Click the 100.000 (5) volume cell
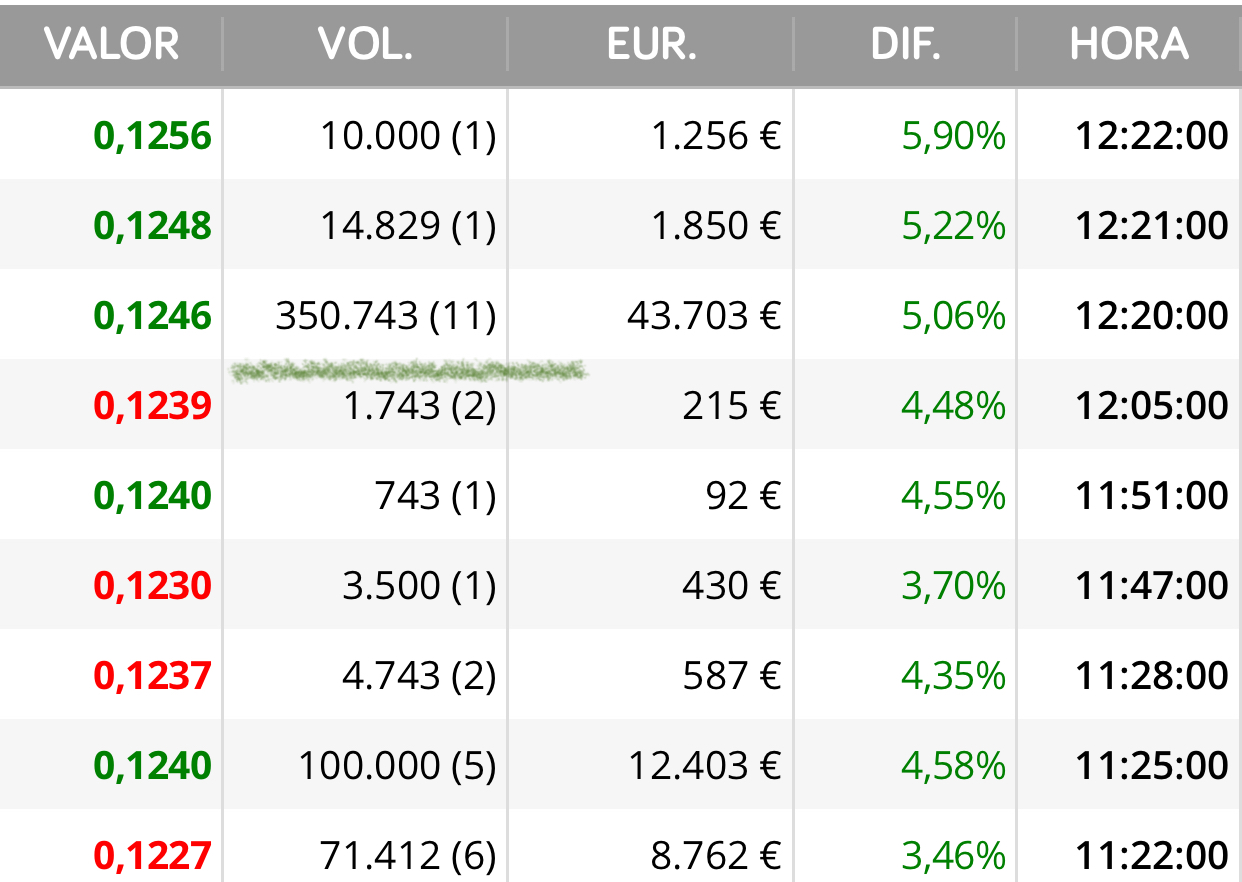The height and width of the screenshot is (882, 1242). point(397,766)
